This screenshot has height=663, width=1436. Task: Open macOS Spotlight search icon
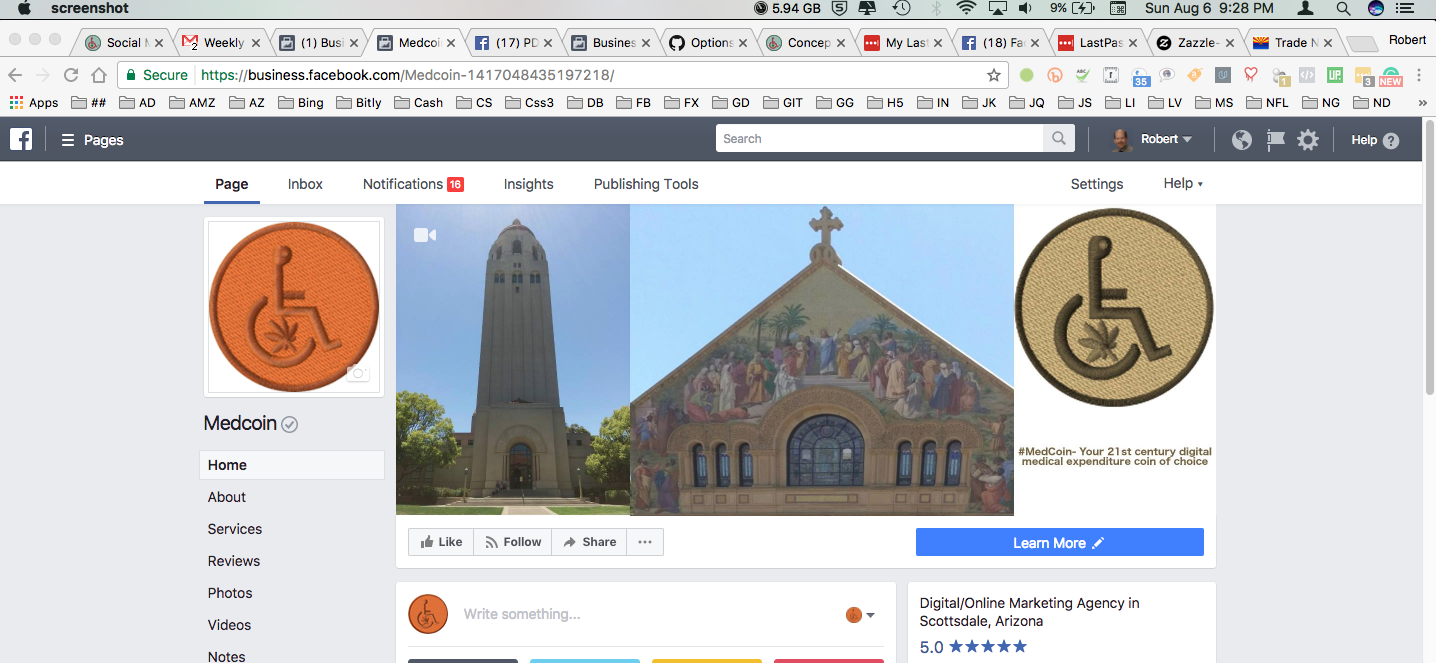pos(1343,8)
